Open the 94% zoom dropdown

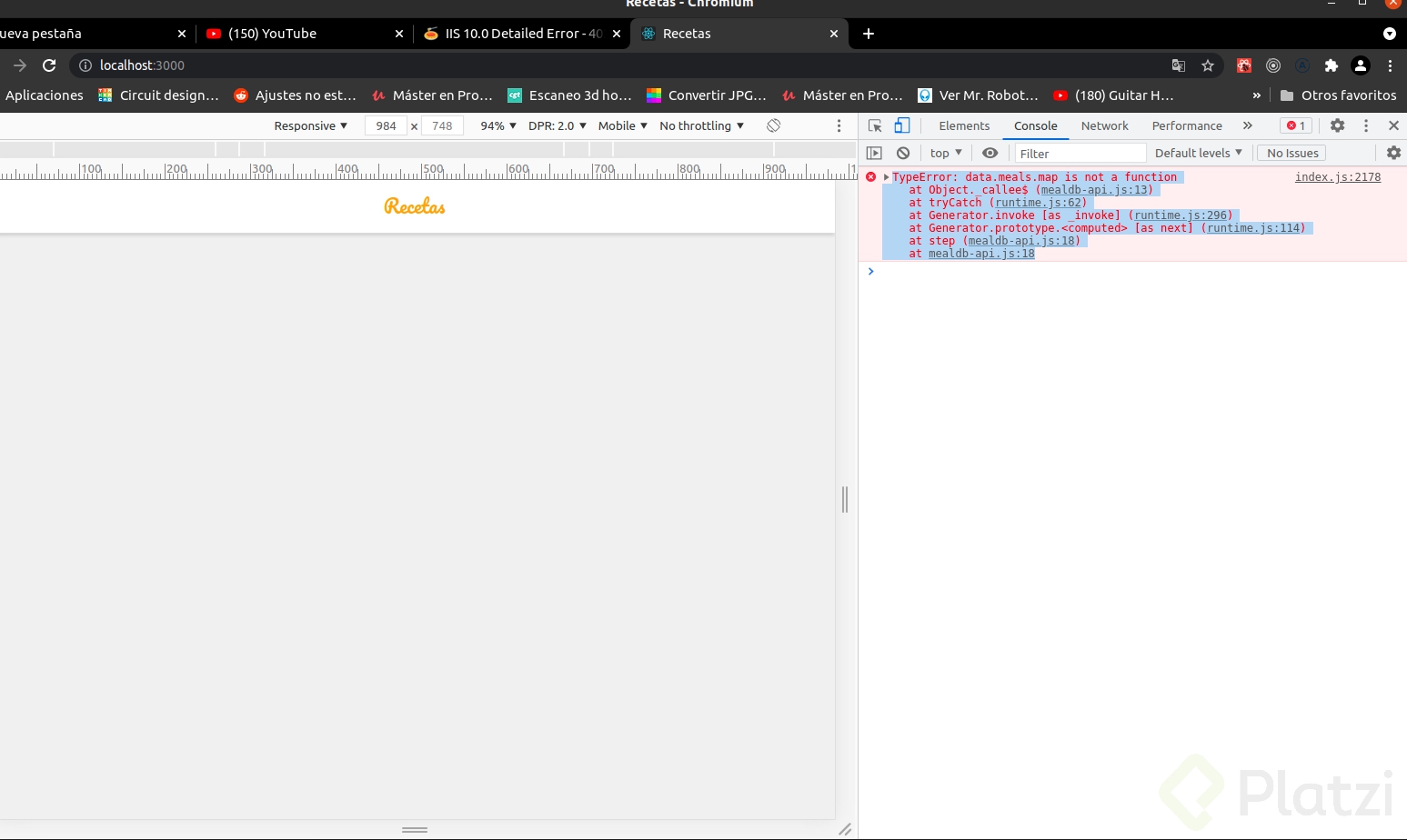498,125
